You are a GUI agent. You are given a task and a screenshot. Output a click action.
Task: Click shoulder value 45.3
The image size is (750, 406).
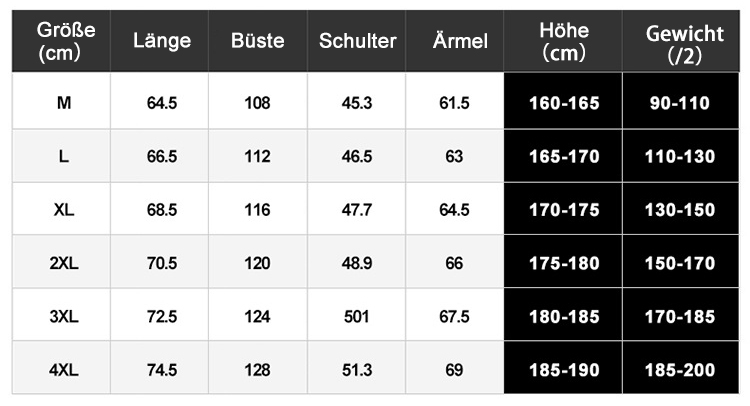[x=356, y=103]
